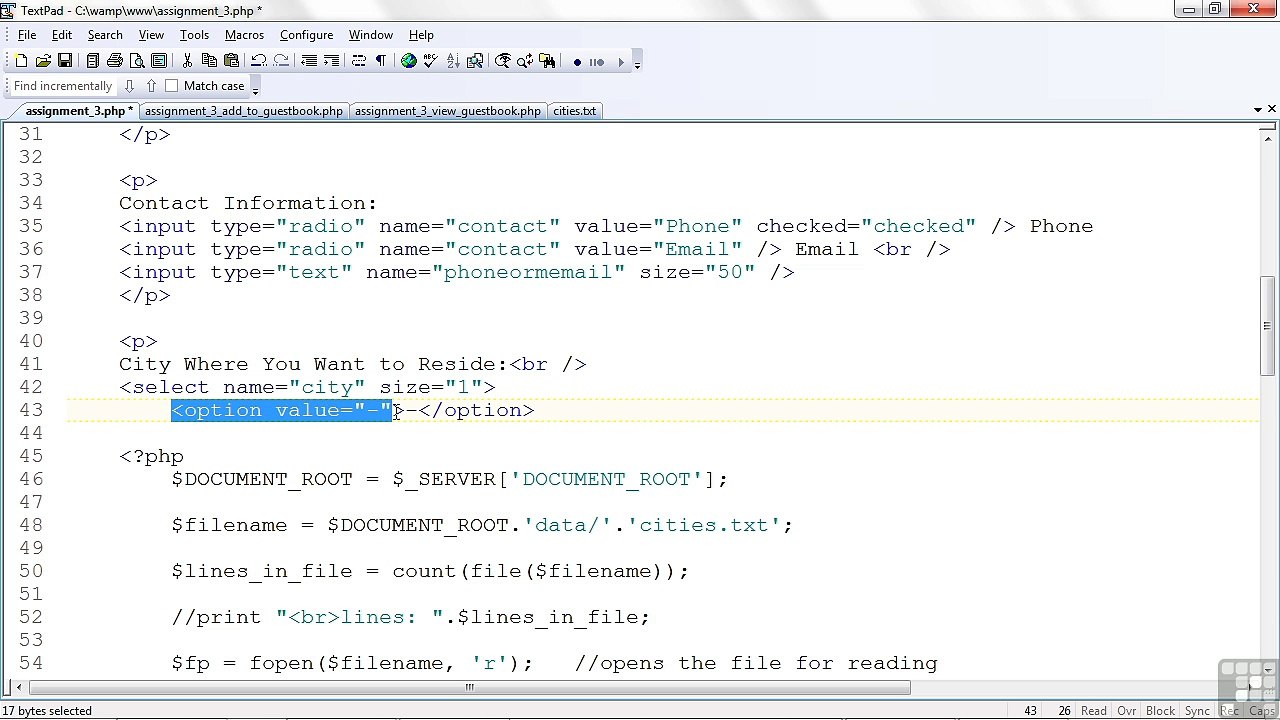1280x720 pixels.
Task: Expand the find toolbar options arrow
Action: click(255, 90)
